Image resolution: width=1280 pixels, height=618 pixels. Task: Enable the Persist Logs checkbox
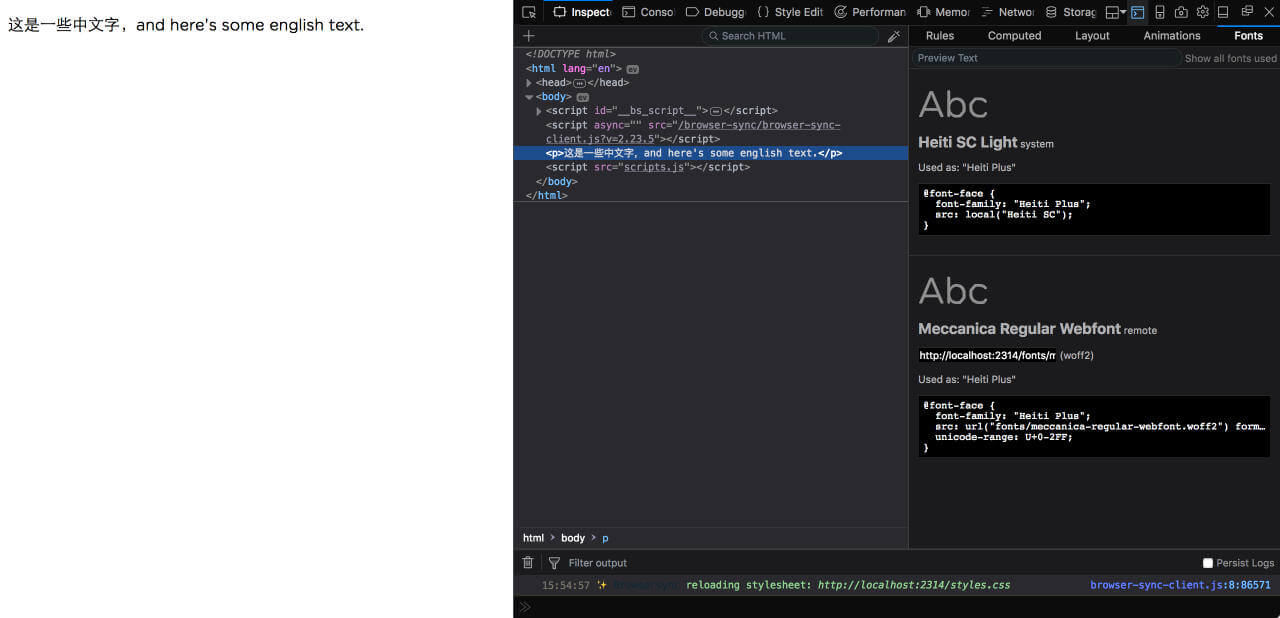pos(1210,562)
